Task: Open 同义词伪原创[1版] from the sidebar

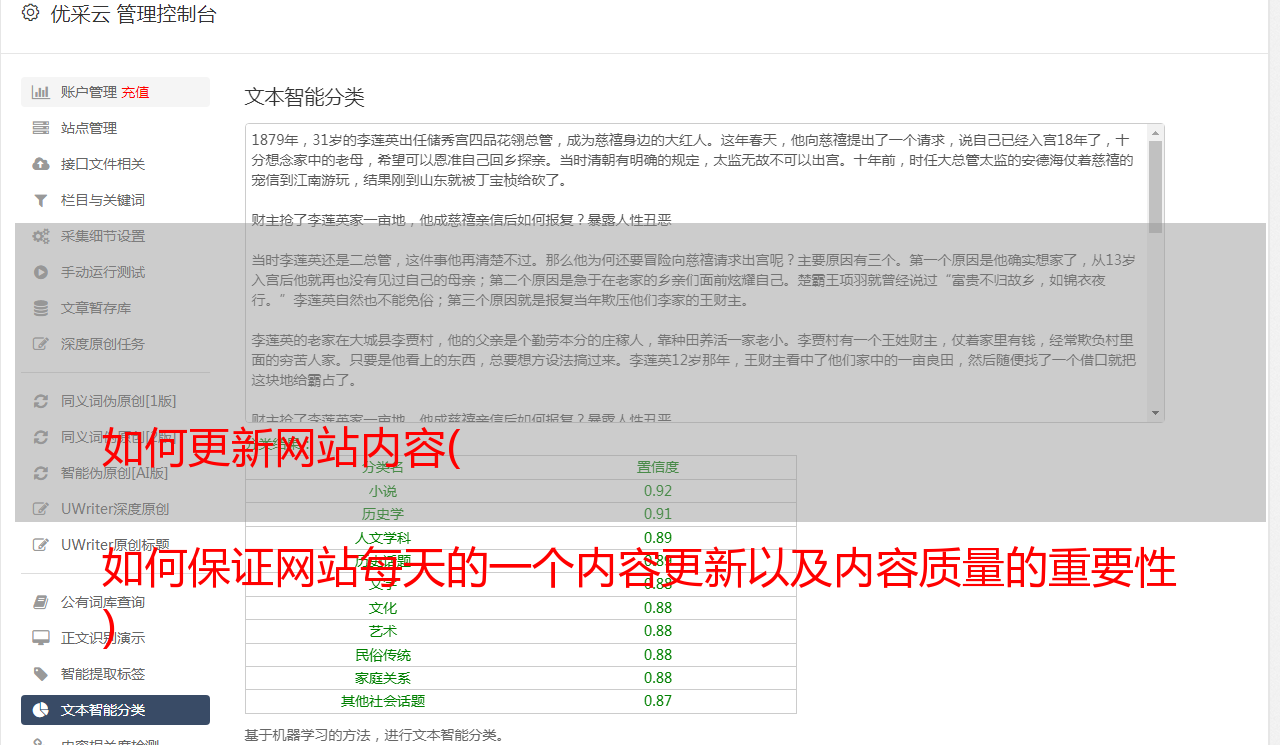Action: (x=118, y=401)
